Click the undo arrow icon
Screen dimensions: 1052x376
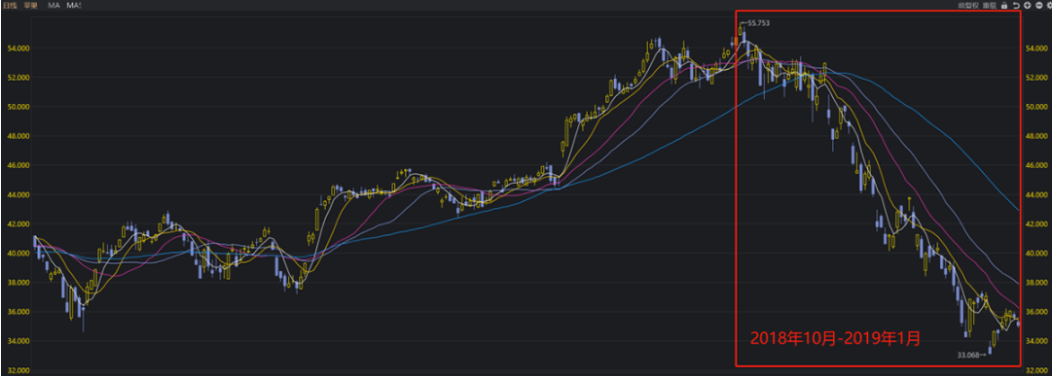pos(1016,5)
